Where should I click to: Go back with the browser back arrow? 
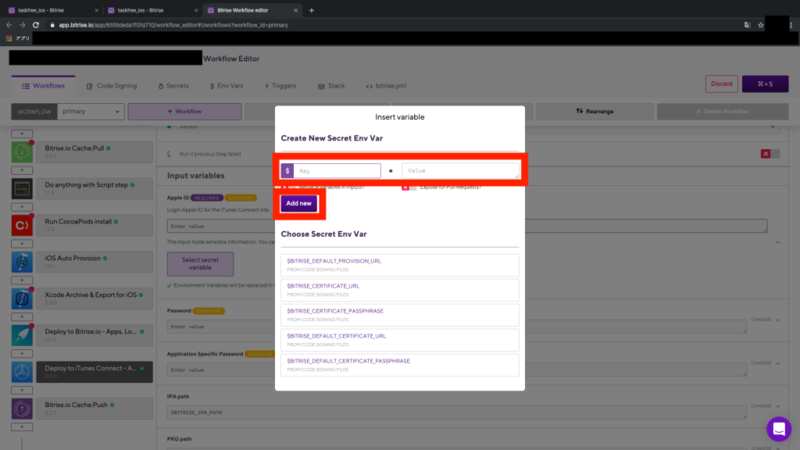pyautogui.click(x=9, y=24)
